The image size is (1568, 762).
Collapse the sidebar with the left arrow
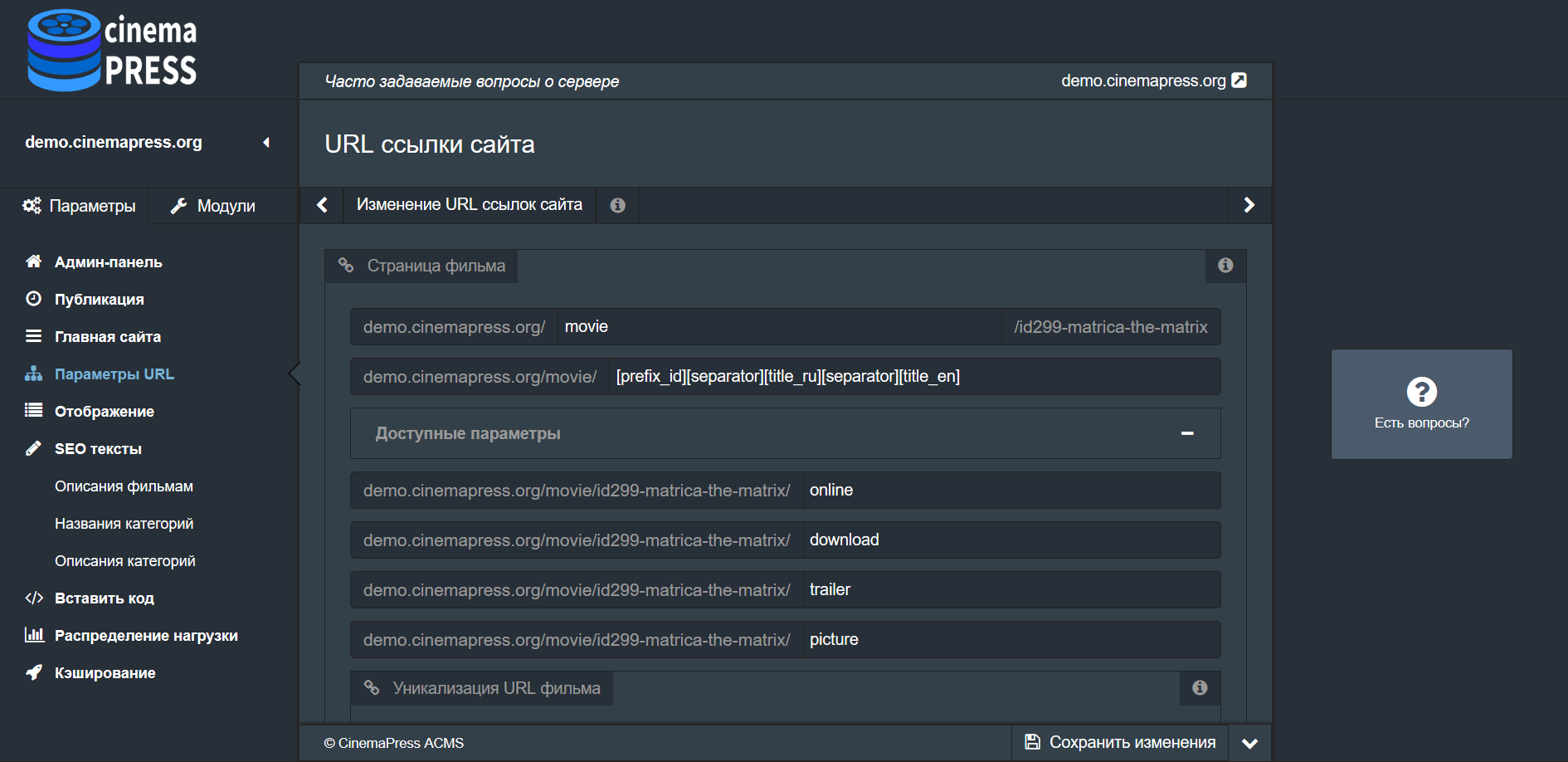tap(266, 142)
